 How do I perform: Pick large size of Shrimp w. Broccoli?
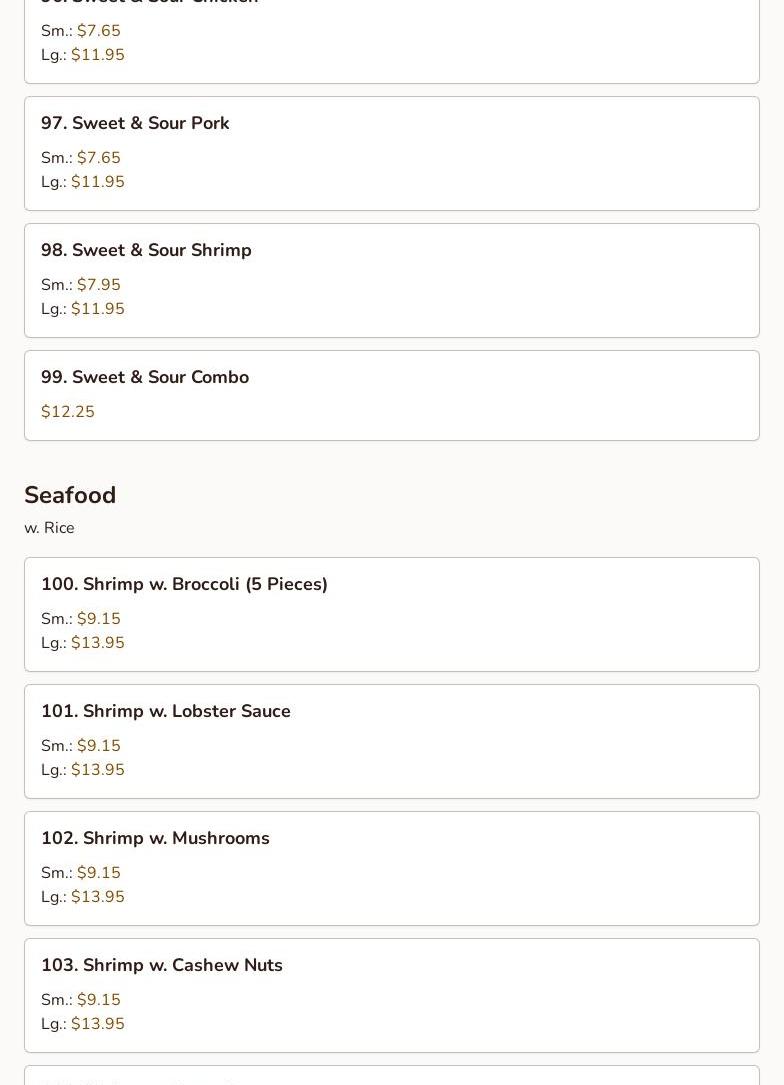click(x=97, y=643)
